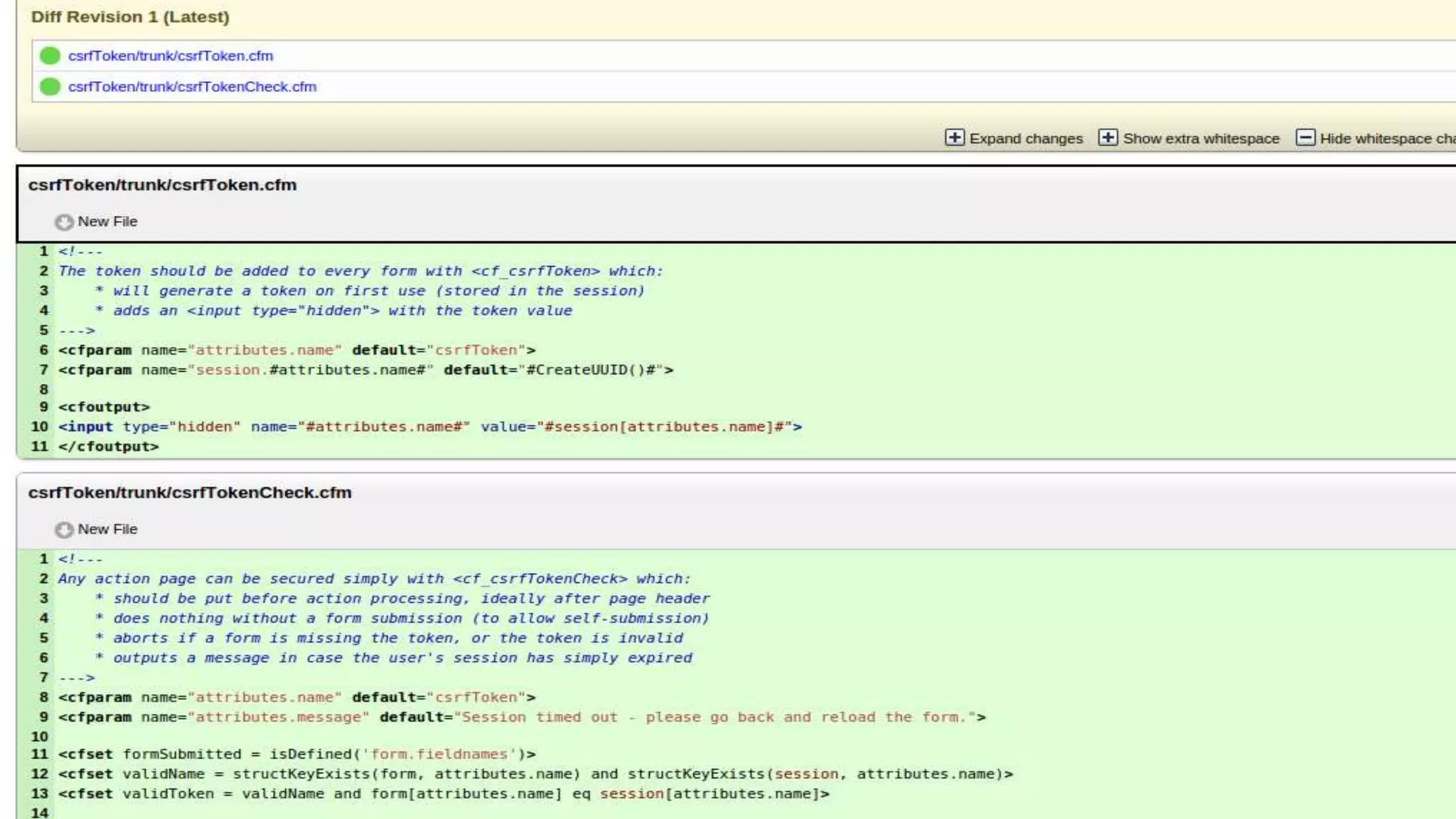Expand changes using the plus control

[954, 138]
